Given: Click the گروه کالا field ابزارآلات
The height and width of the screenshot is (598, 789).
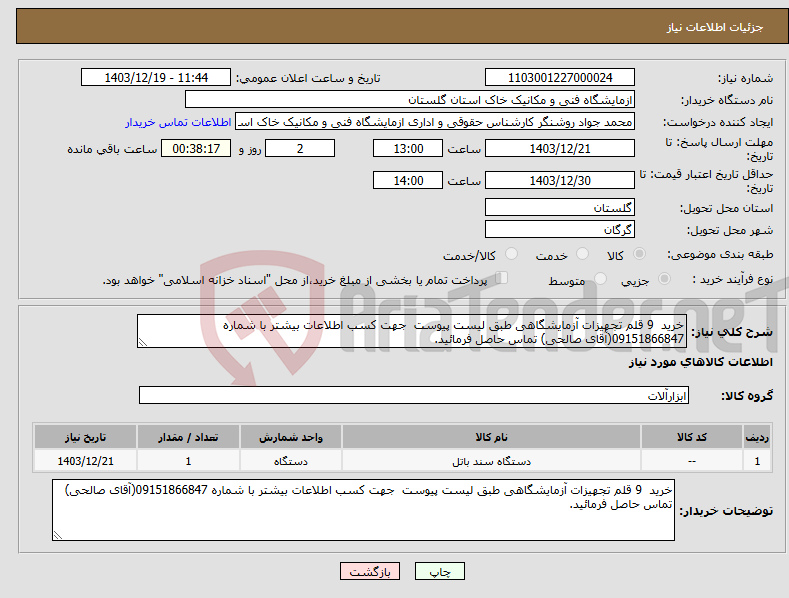Looking at the screenshot, I should point(414,395).
